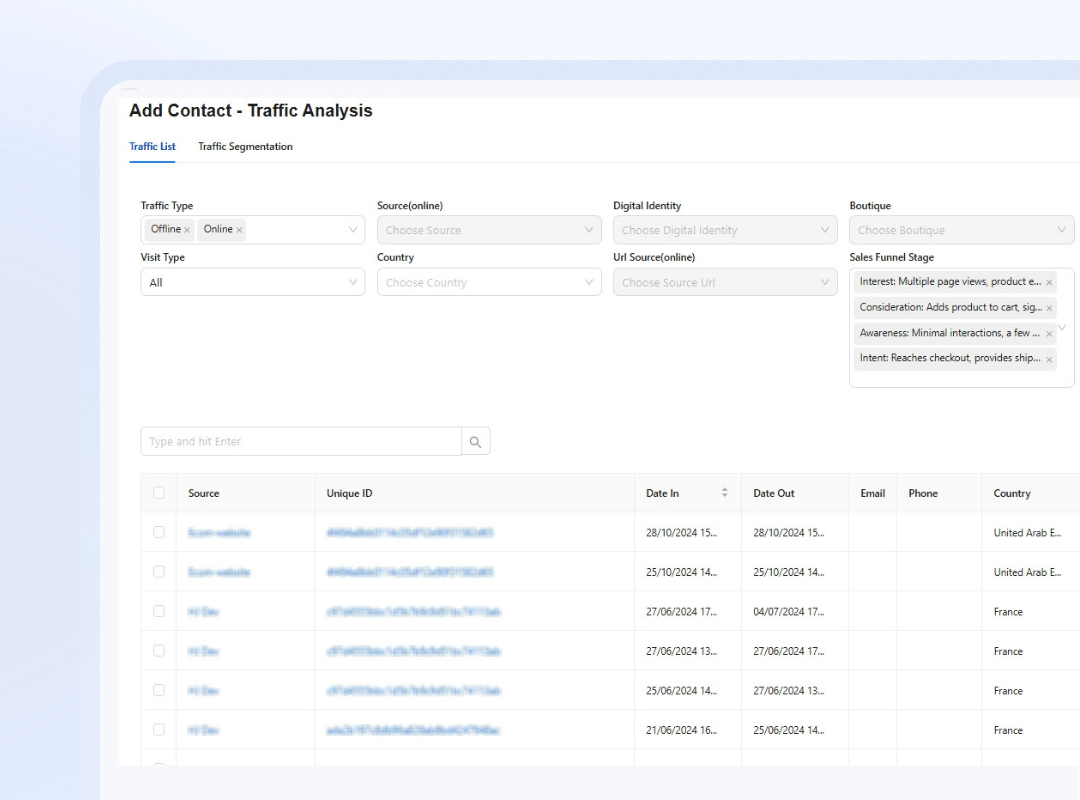Check the select-all header checkbox
This screenshot has height=800, width=1080.
tap(159, 493)
